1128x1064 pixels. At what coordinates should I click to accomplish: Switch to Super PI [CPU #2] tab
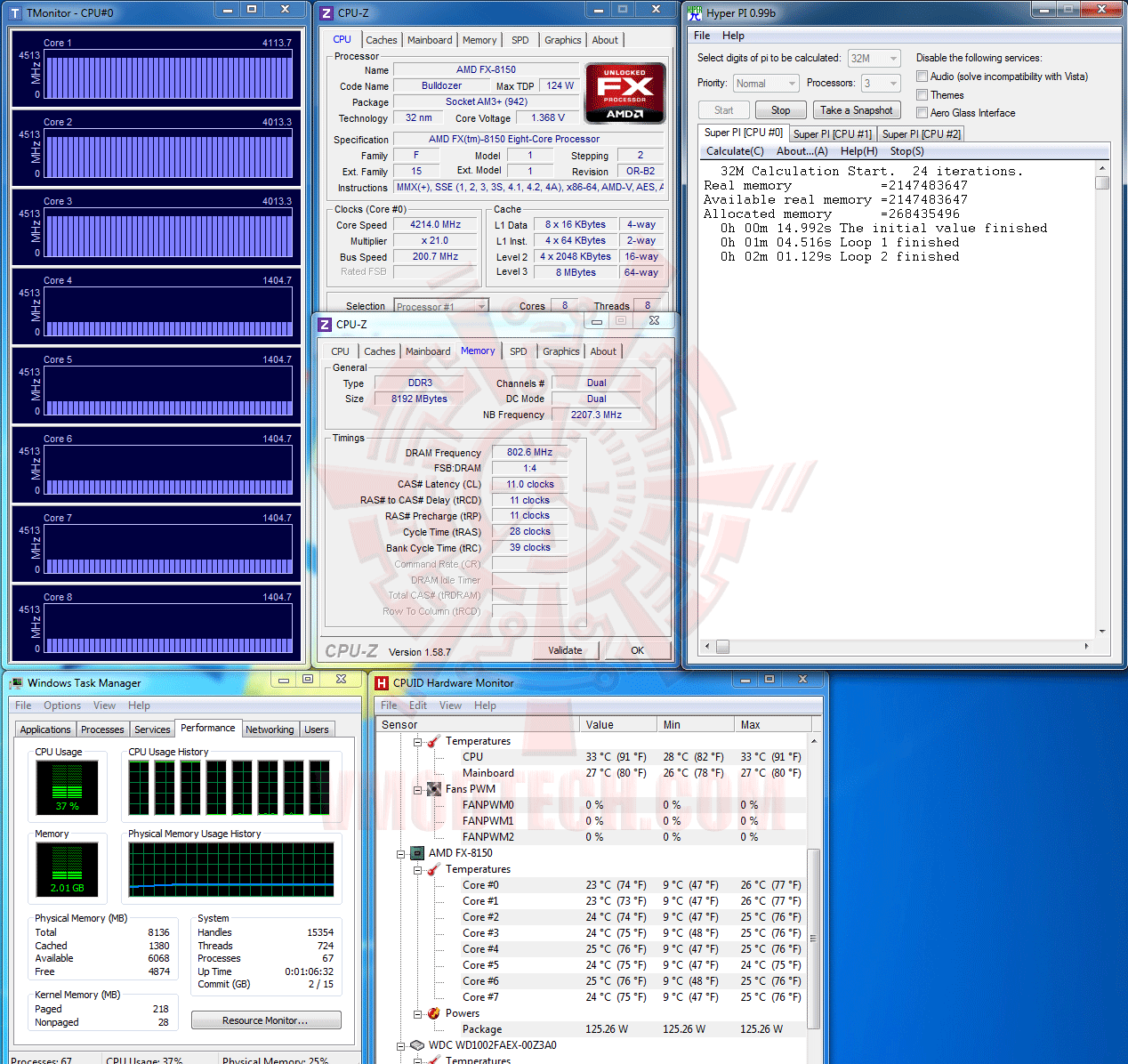pyautogui.click(x=922, y=134)
